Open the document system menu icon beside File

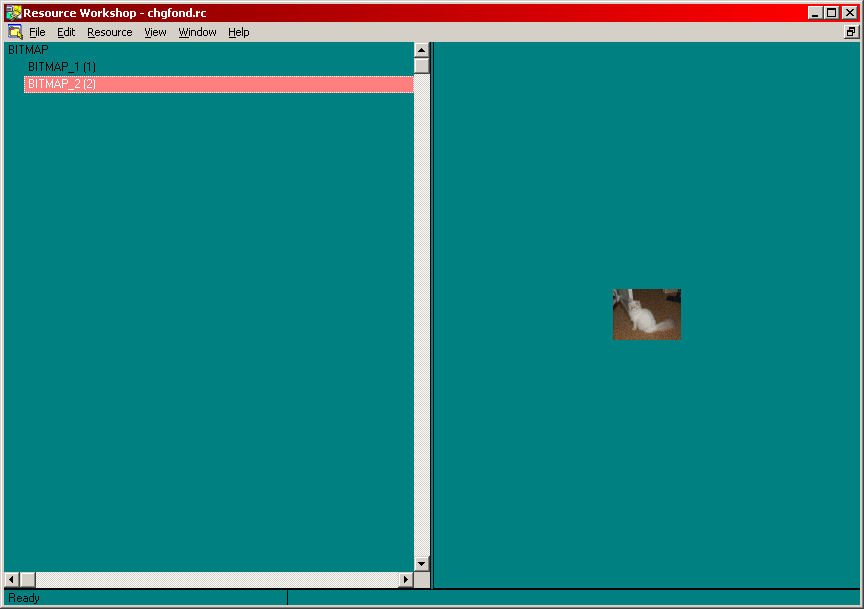click(15, 32)
